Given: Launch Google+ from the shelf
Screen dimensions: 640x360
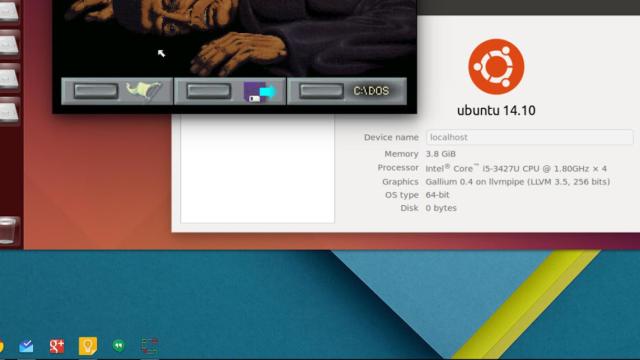Looking at the screenshot, I should [57, 346].
